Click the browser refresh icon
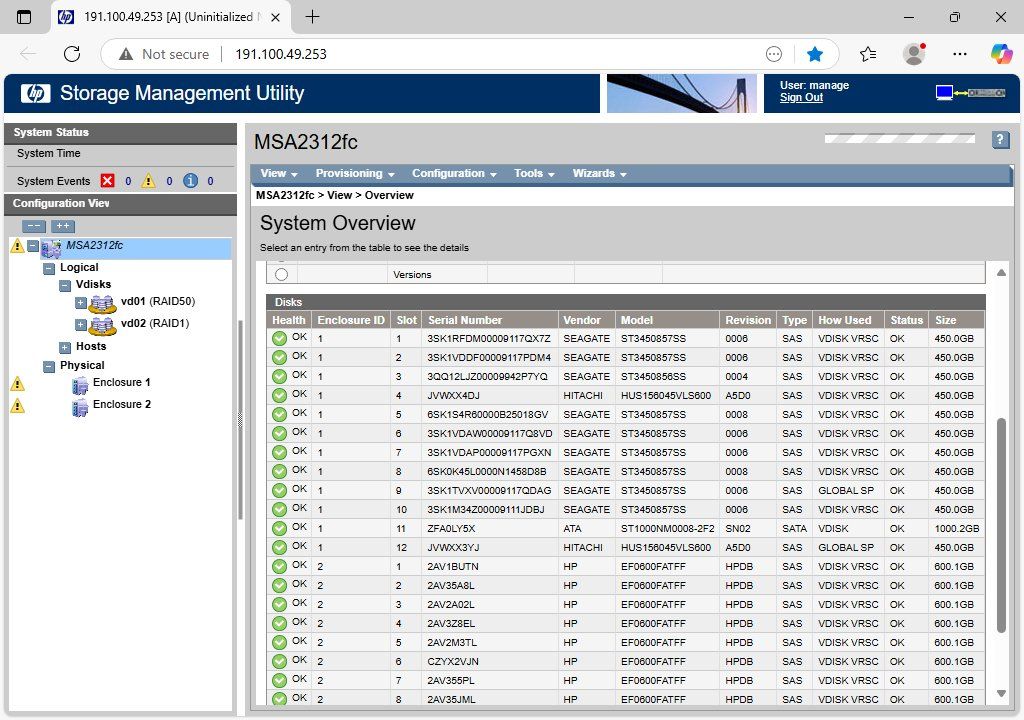 tap(72, 54)
